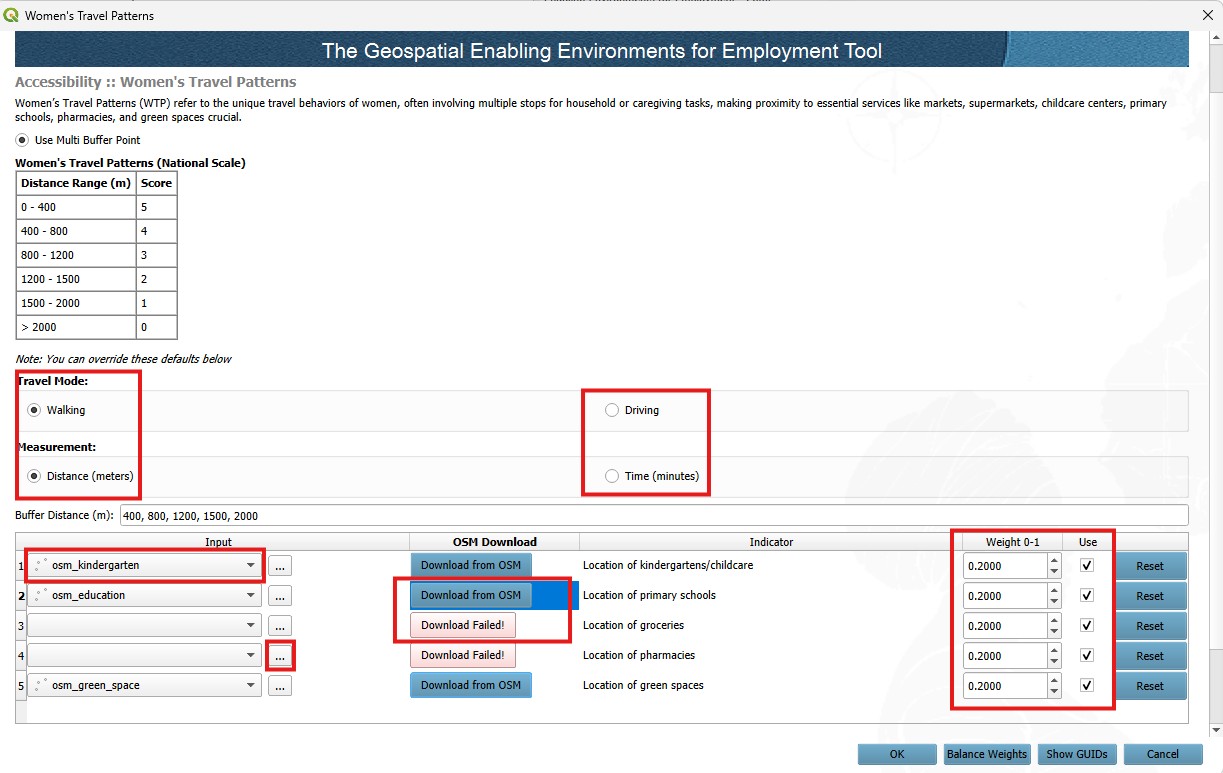Reset the green spaces row

tap(1150, 686)
